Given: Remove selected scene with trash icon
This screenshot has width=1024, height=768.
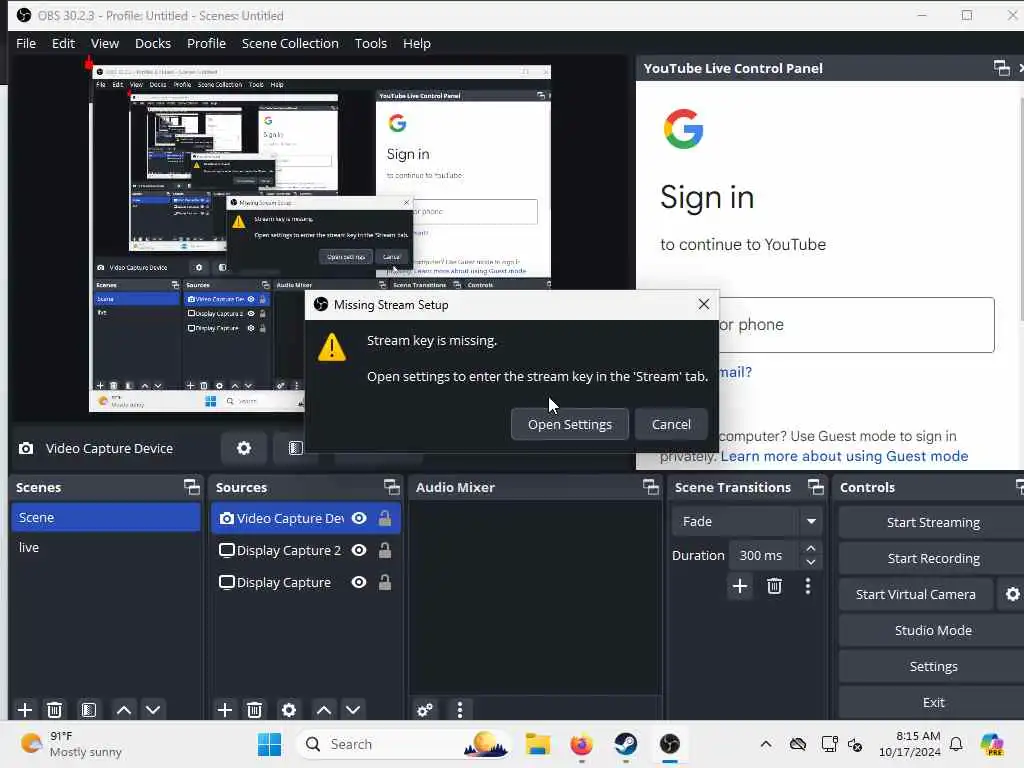Looking at the screenshot, I should click(55, 710).
